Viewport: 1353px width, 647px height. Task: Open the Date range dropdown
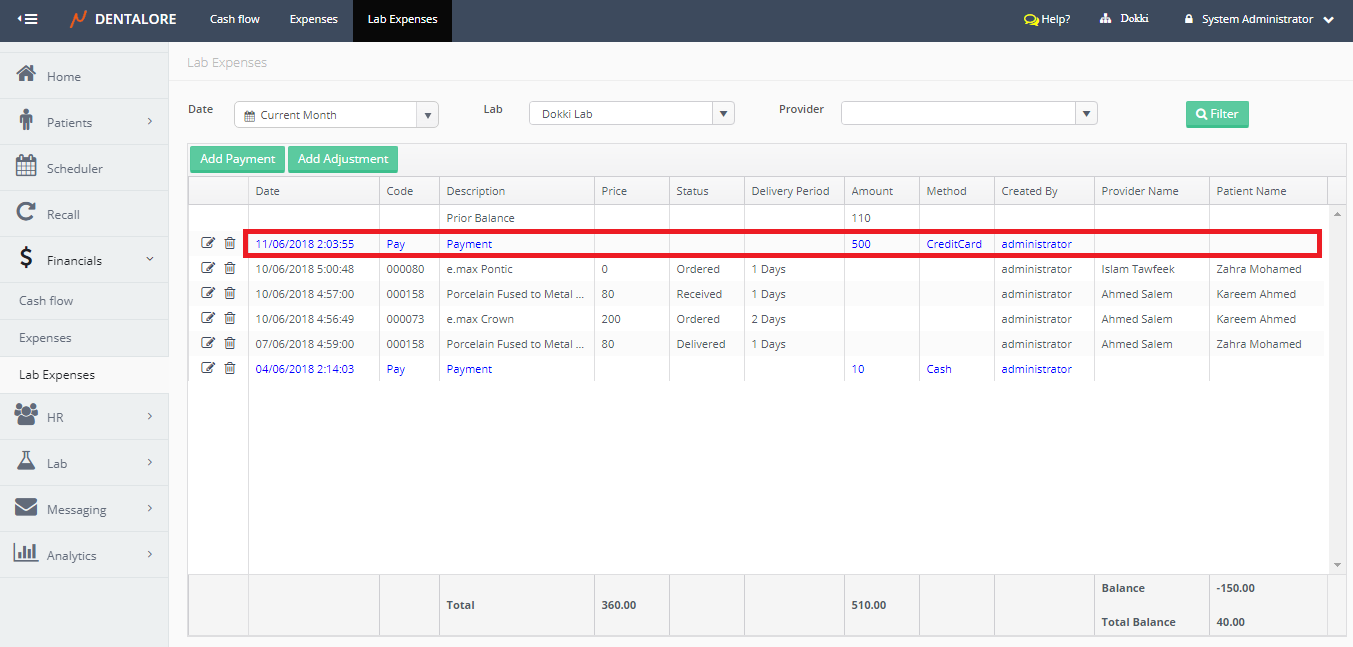coord(428,115)
